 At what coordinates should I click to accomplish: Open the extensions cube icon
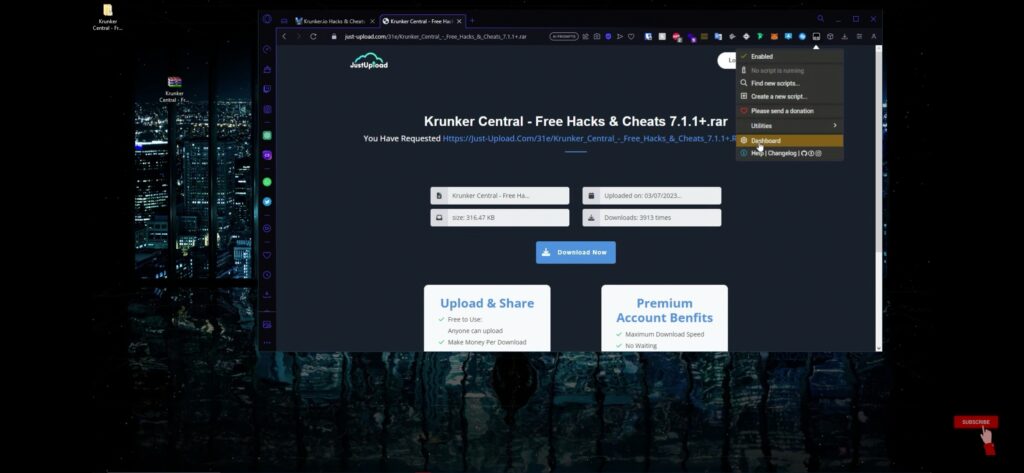coord(830,37)
